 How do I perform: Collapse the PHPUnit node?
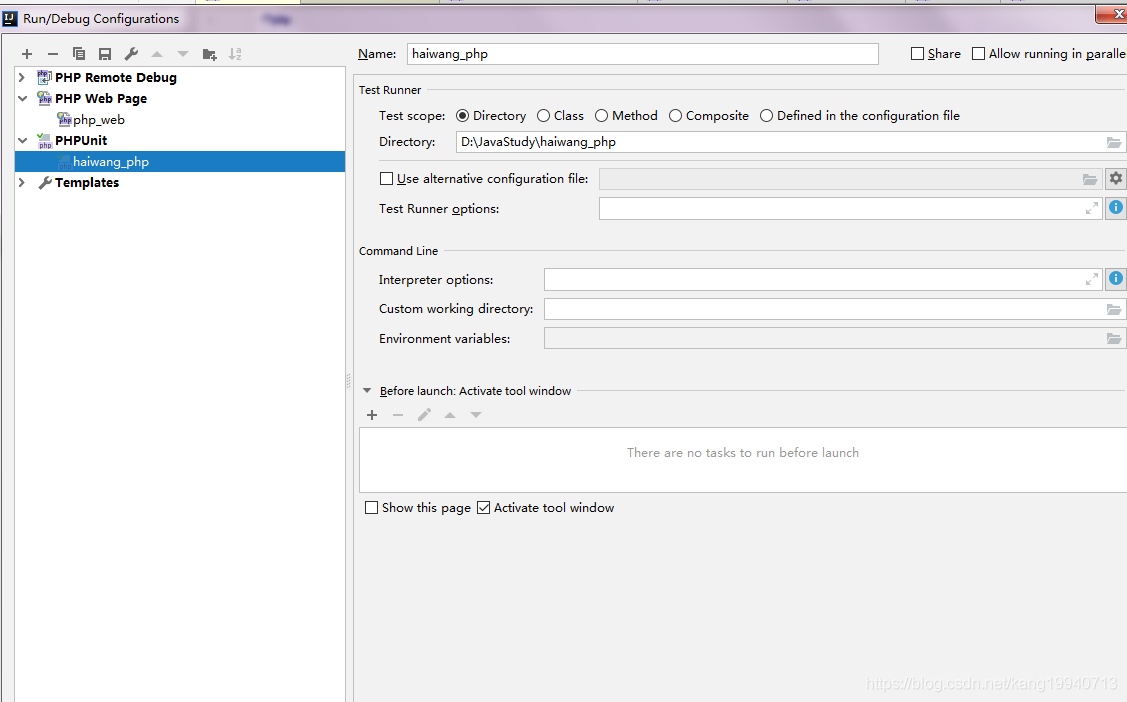[22, 141]
